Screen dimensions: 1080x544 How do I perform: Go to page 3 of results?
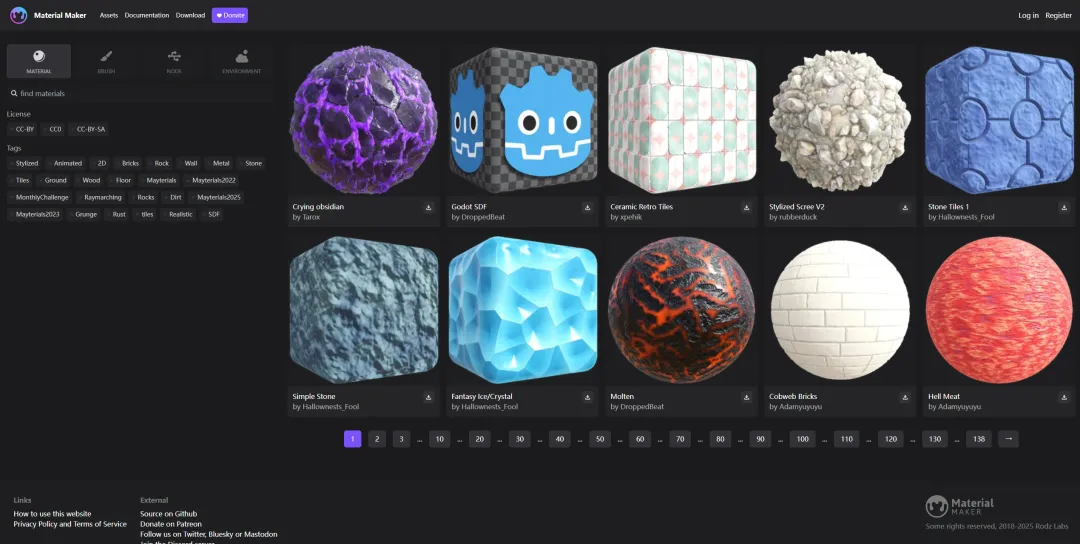pyautogui.click(x=402, y=439)
